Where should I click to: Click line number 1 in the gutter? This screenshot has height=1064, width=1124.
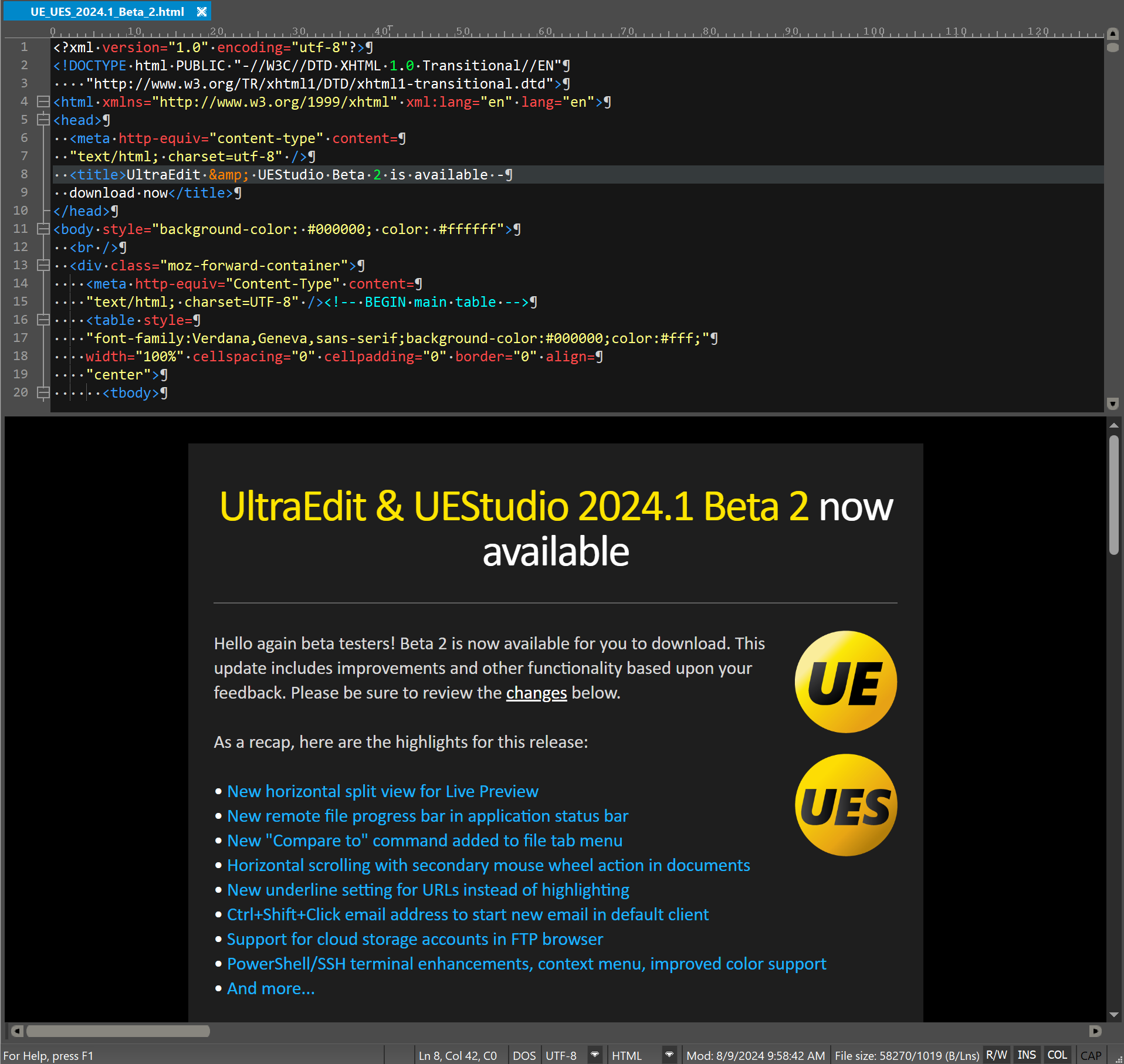[x=24, y=47]
